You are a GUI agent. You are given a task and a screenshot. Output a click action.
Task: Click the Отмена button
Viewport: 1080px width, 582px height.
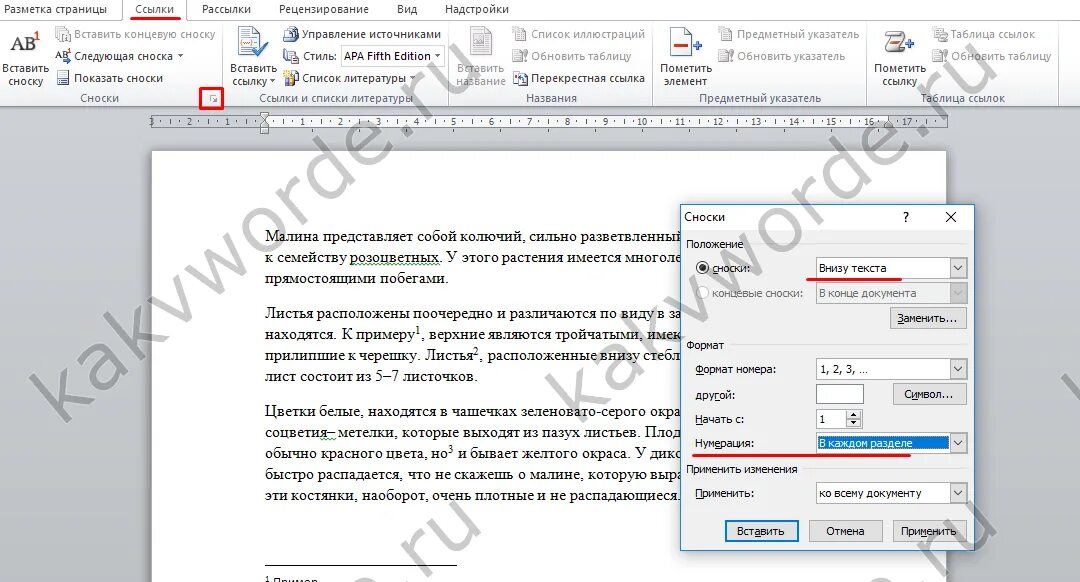845,531
